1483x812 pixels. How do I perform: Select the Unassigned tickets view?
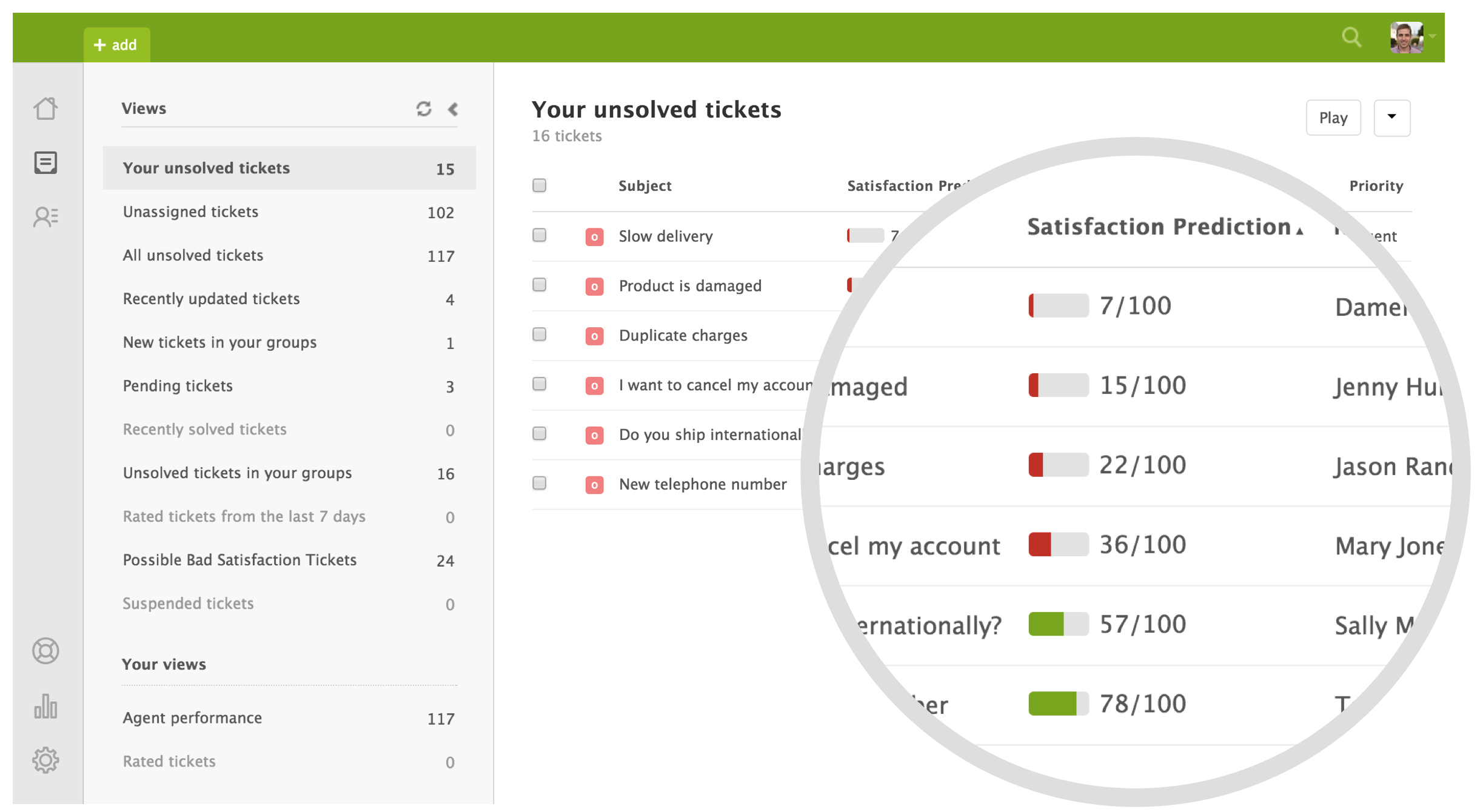click(289, 211)
